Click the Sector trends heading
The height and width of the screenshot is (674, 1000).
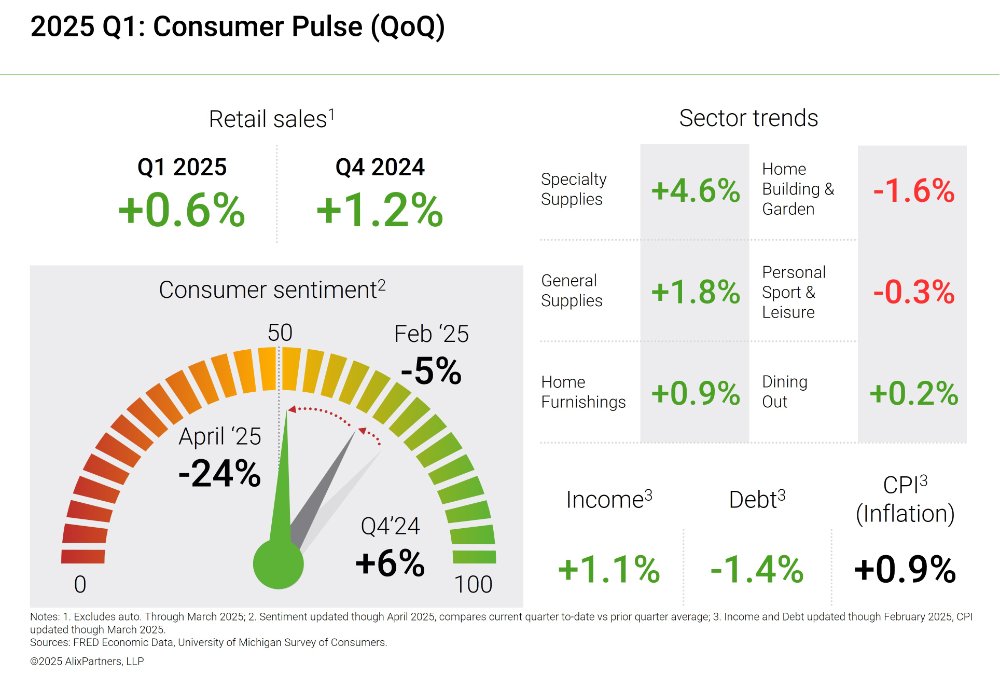[x=748, y=118]
